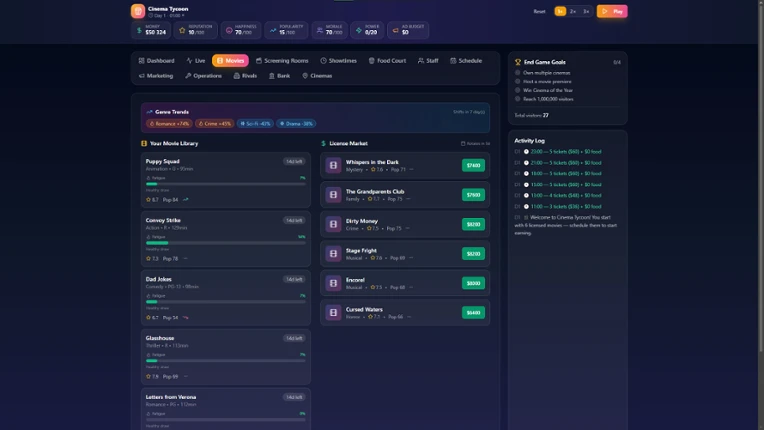Click the falling trend arrow on Dad Jokes

click(186, 318)
